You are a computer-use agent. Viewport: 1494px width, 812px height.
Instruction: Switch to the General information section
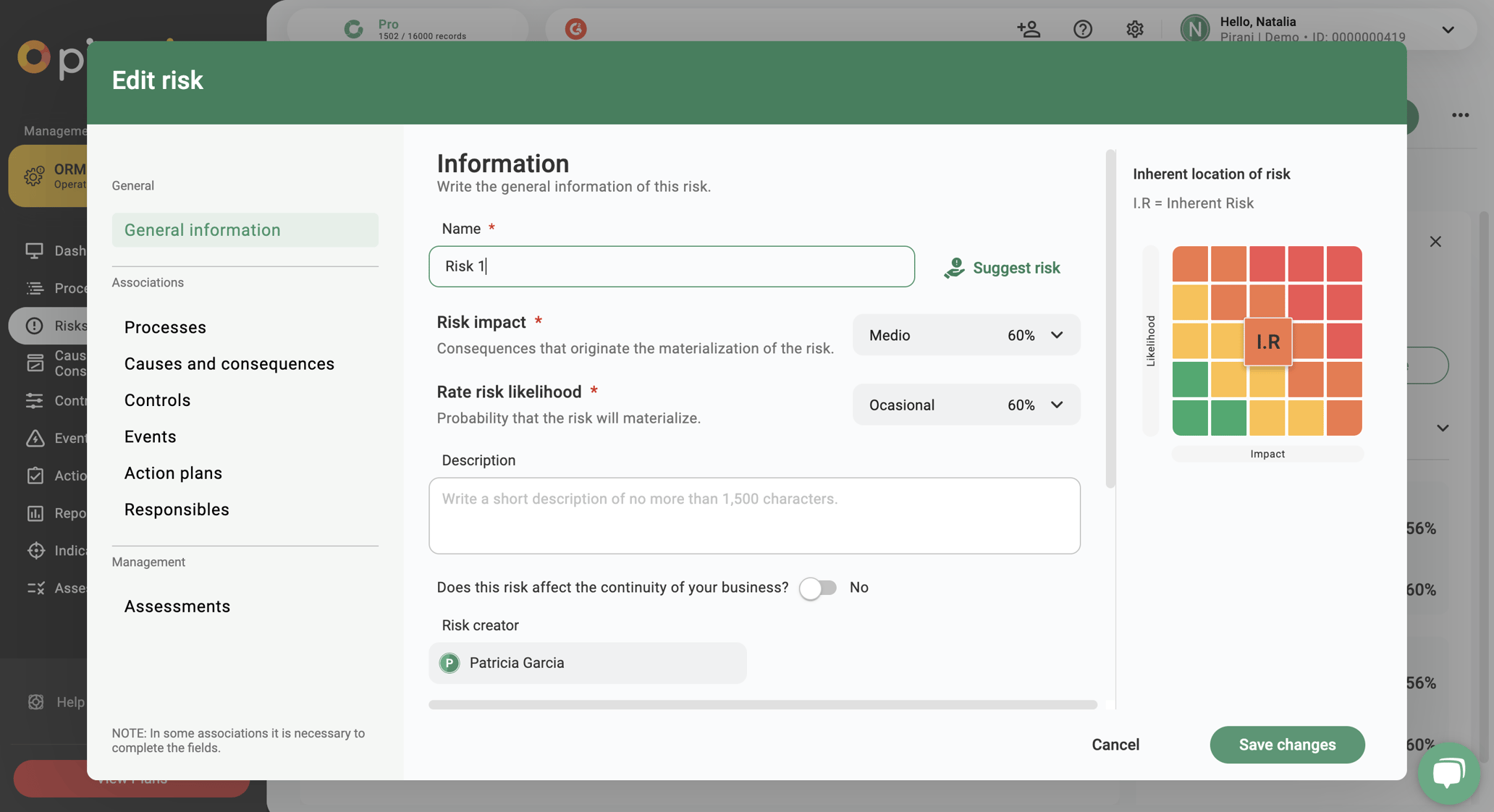pyautogui.click(x=202, y=229)
